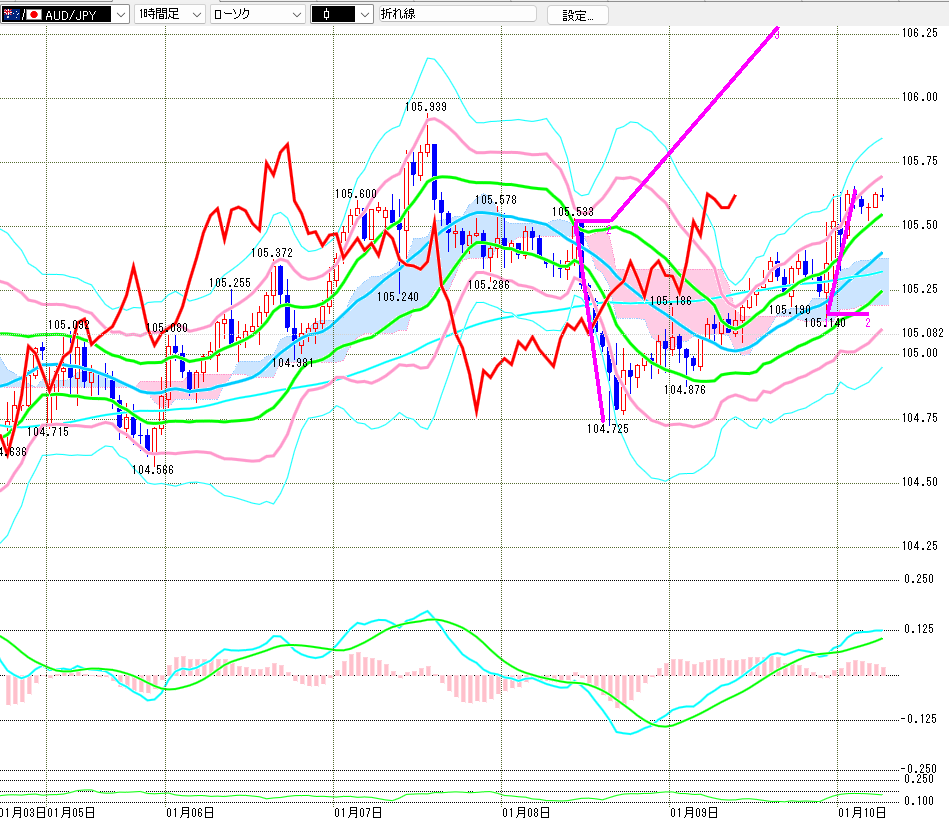Screen dimensions: 949x822
Task: Select the 105.939 high price label
Action: coord(425,106)
